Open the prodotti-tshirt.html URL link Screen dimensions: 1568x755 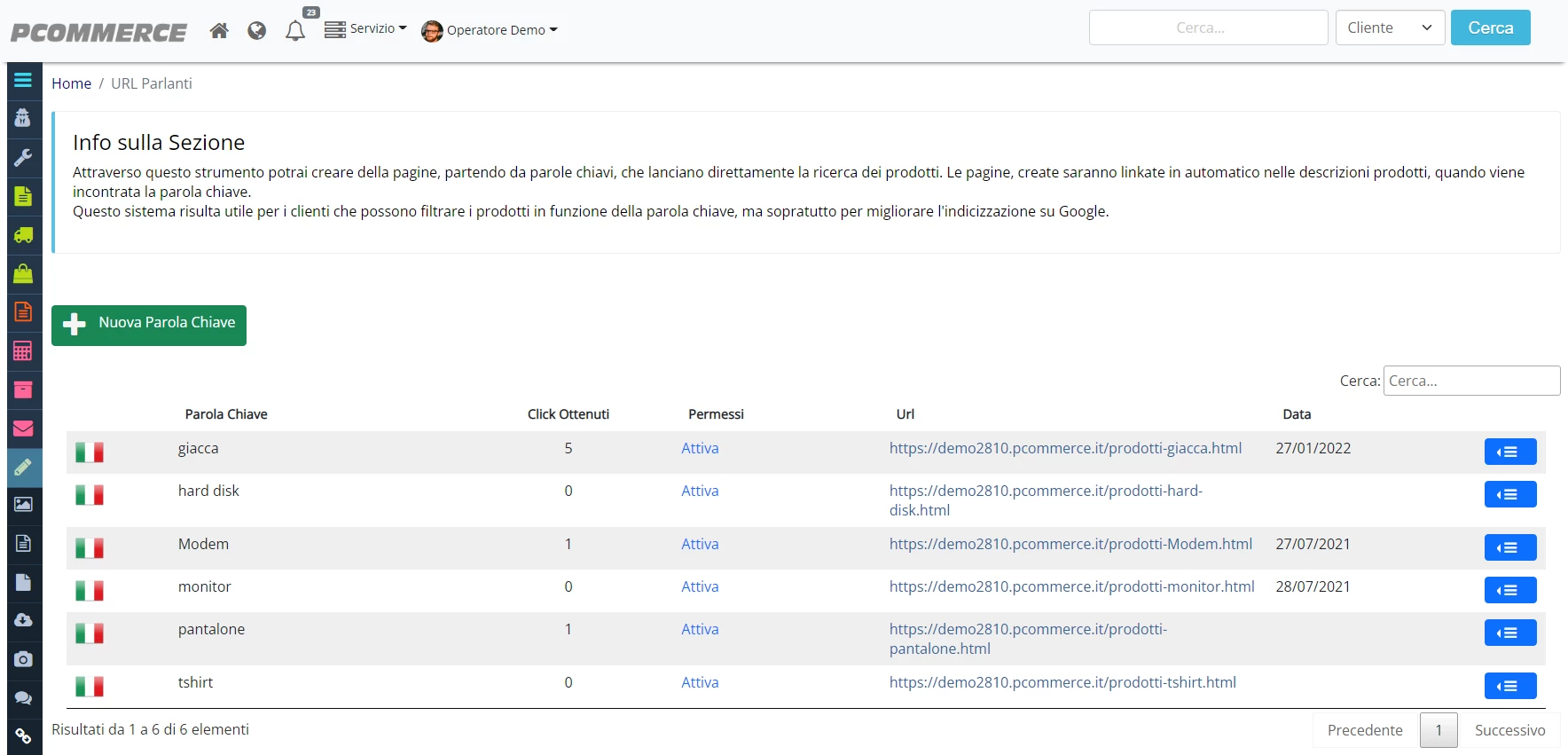coord(1062,682)
